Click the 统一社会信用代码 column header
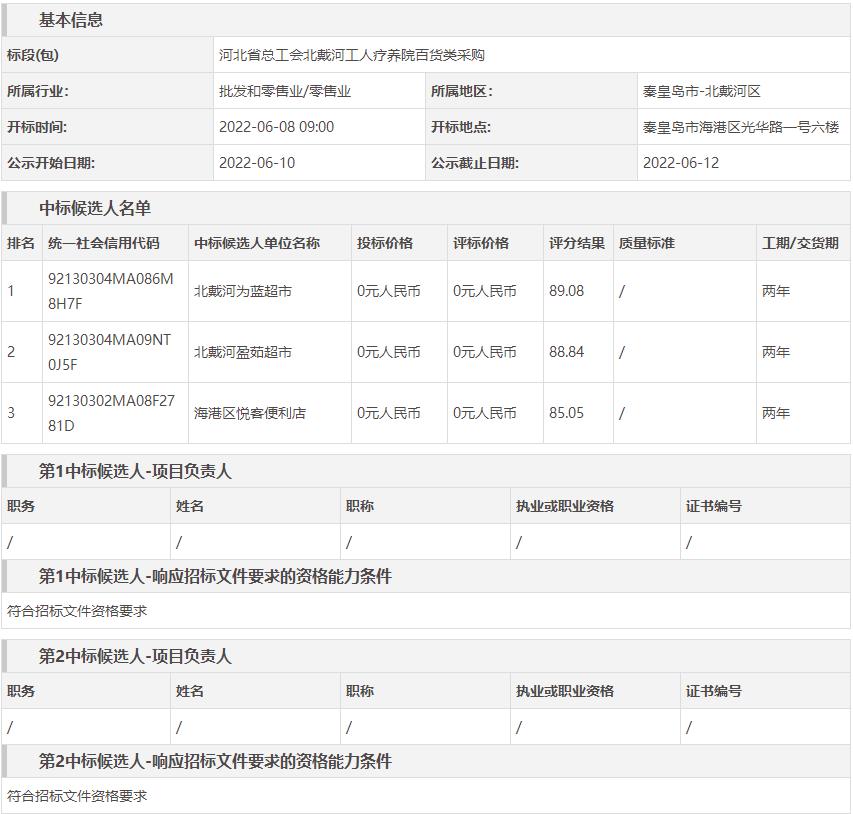This screenshot has height=814, width=853. point(103,243)
